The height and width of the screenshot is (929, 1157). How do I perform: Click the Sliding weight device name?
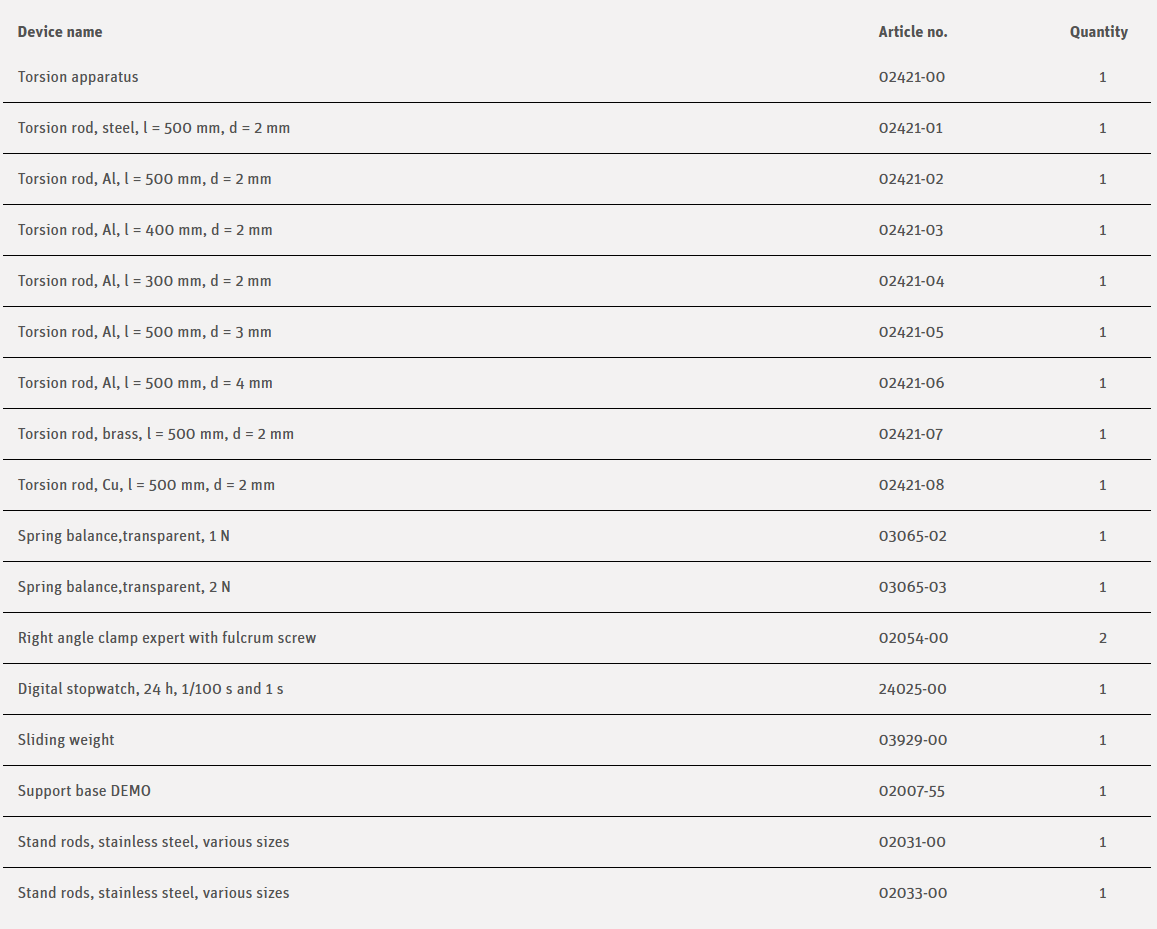coord(66,740)
